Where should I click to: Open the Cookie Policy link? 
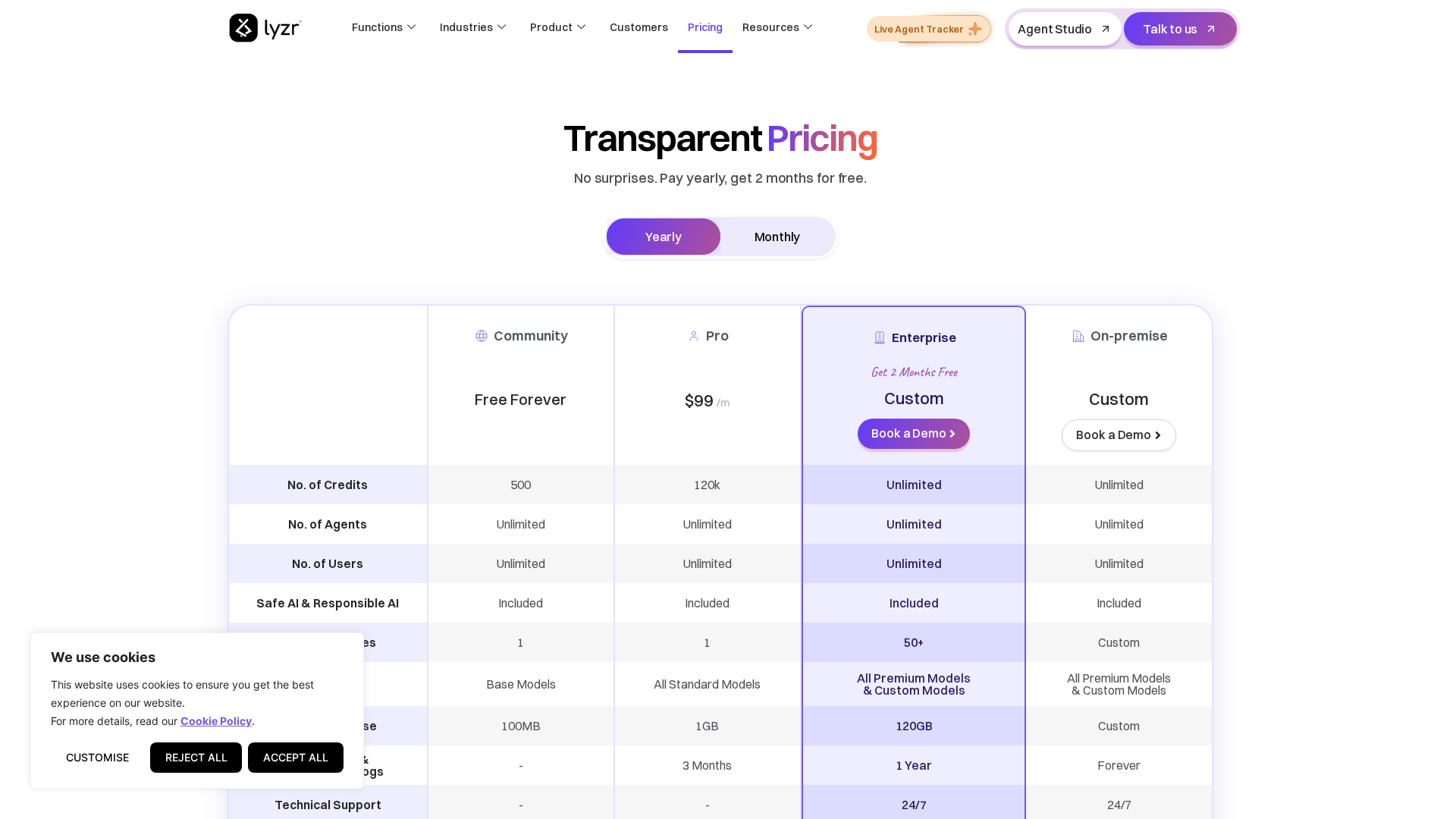coord(215,721)
